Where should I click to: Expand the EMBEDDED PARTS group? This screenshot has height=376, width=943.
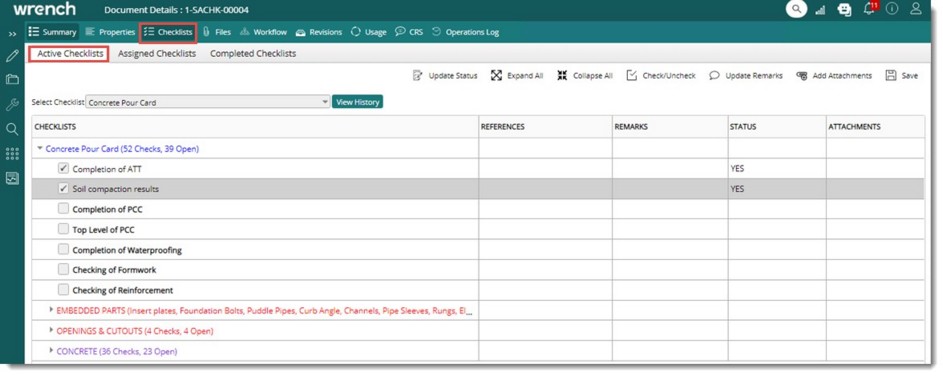coord(51,310)
